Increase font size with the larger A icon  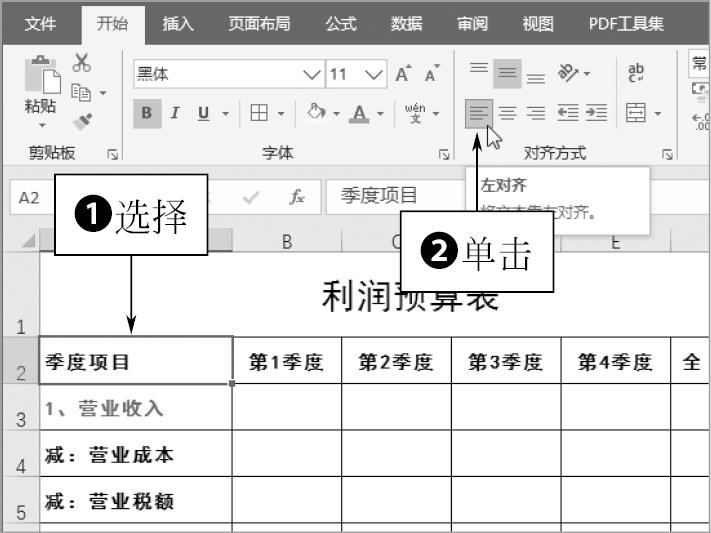[403, 73]
